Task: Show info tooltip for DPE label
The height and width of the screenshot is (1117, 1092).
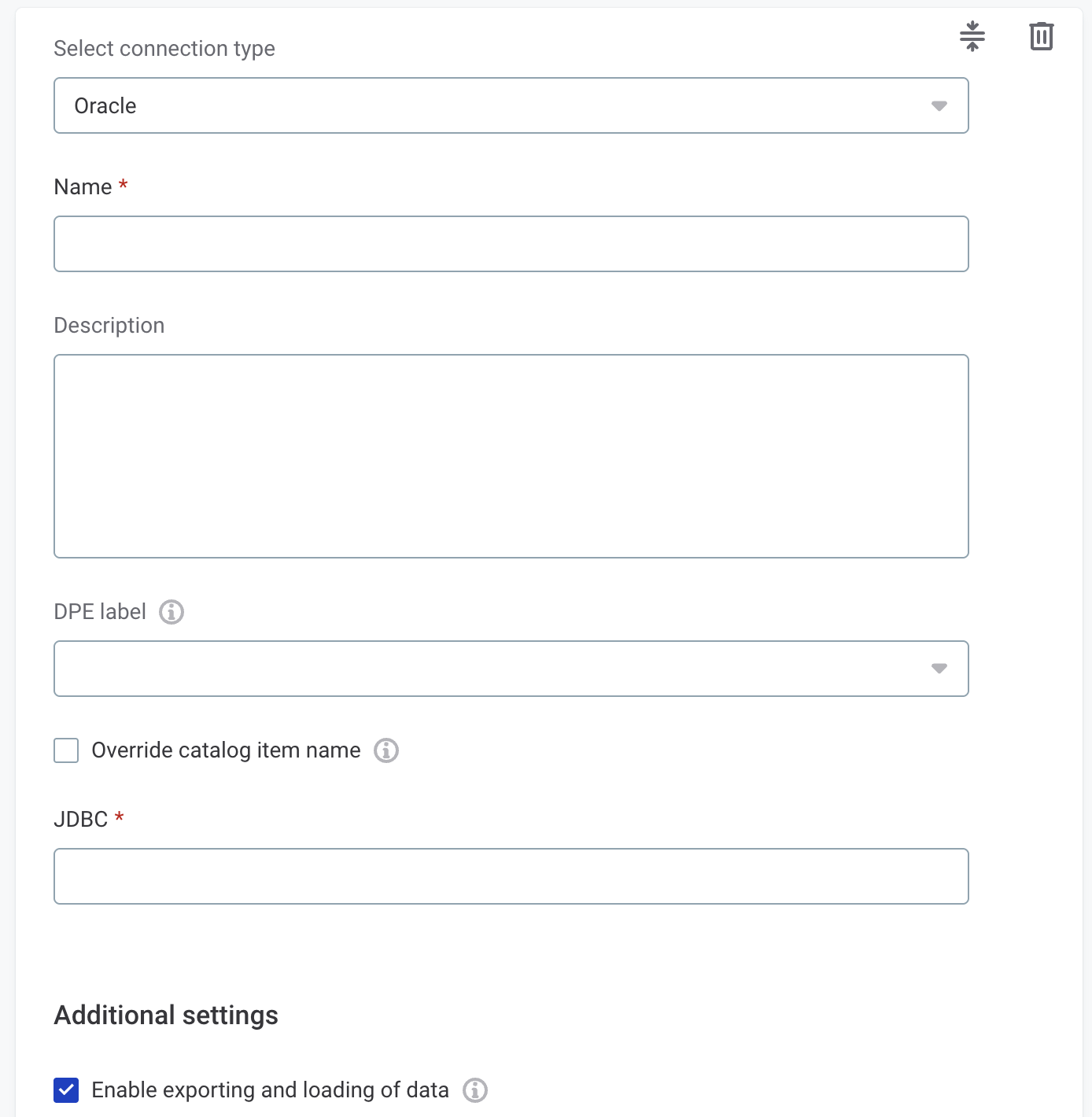Action: pyautogui.click(x=172, y=612)
